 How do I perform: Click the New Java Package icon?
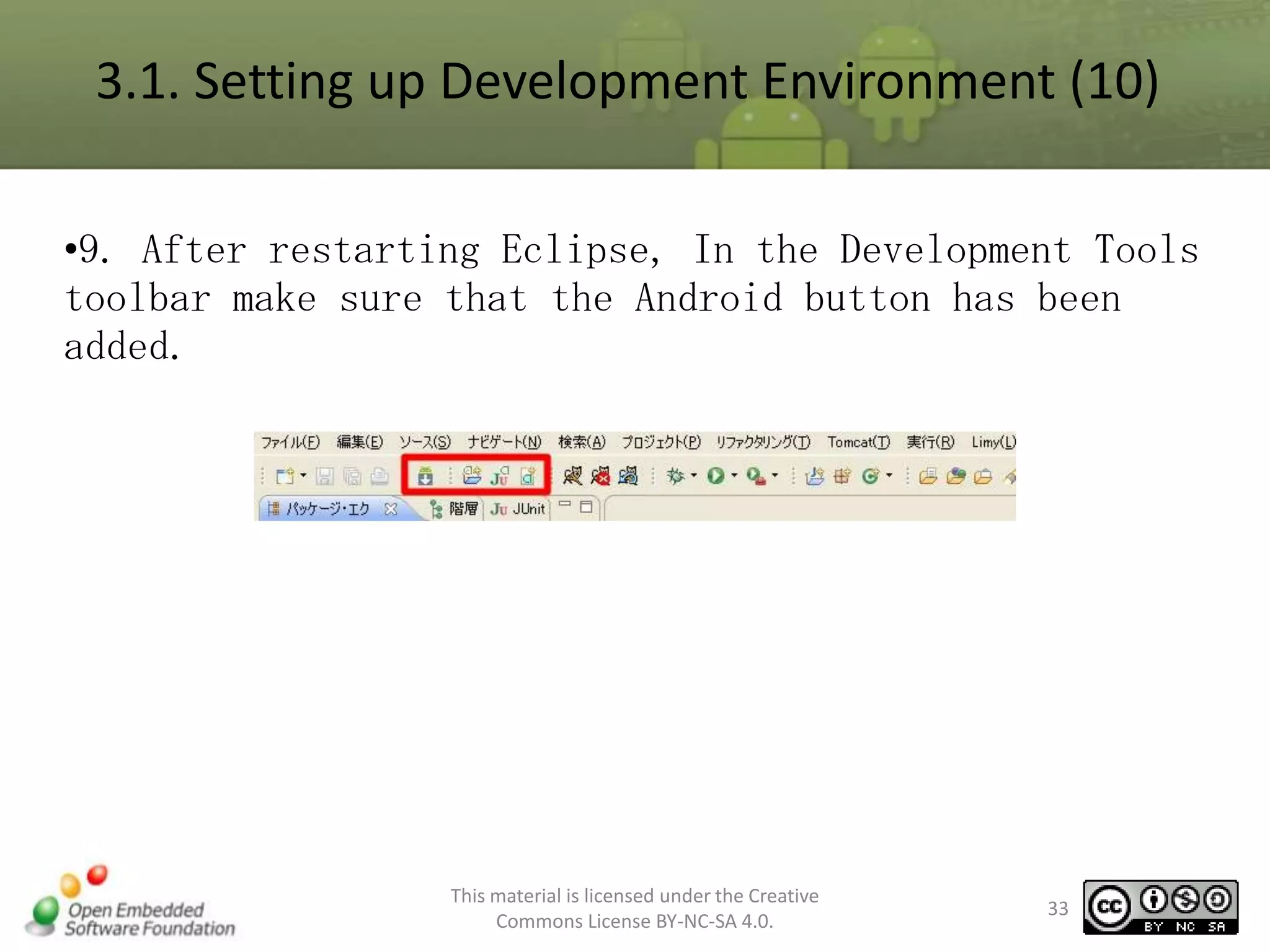click(x=842, y=476)
